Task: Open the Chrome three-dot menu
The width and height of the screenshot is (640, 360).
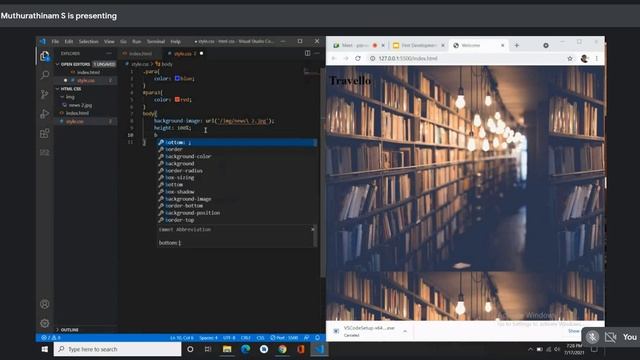Action: [x=597, y=58]
